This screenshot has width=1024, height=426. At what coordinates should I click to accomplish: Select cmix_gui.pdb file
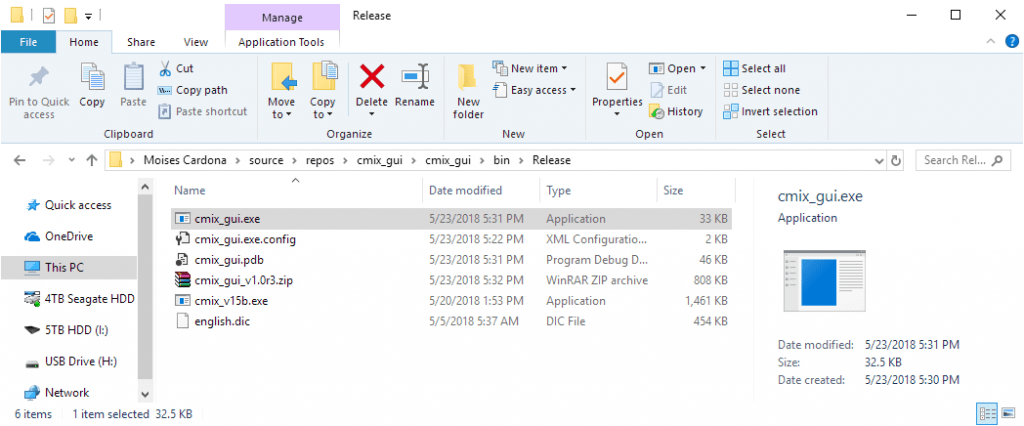[452, 259]
